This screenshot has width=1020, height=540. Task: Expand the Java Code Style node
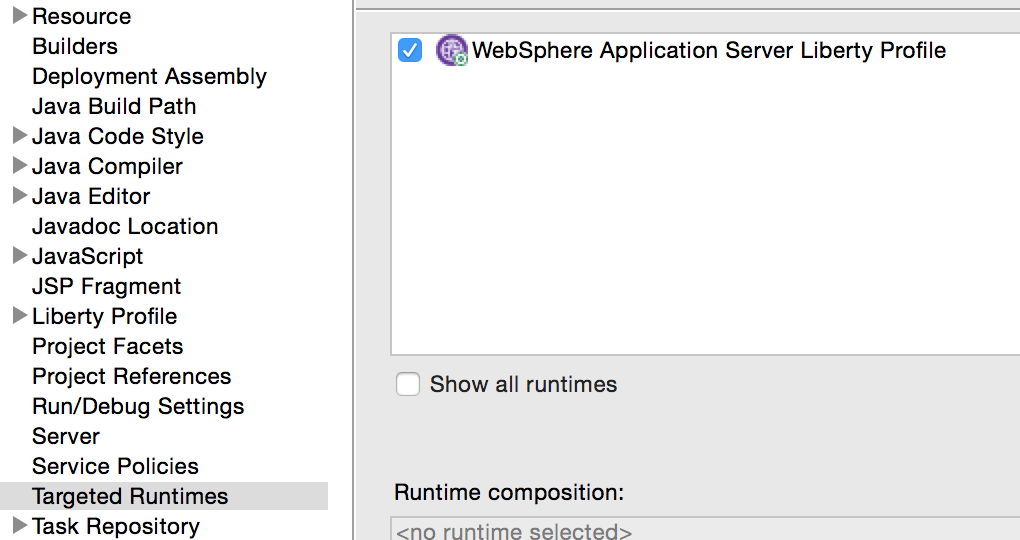pos(20,135)
